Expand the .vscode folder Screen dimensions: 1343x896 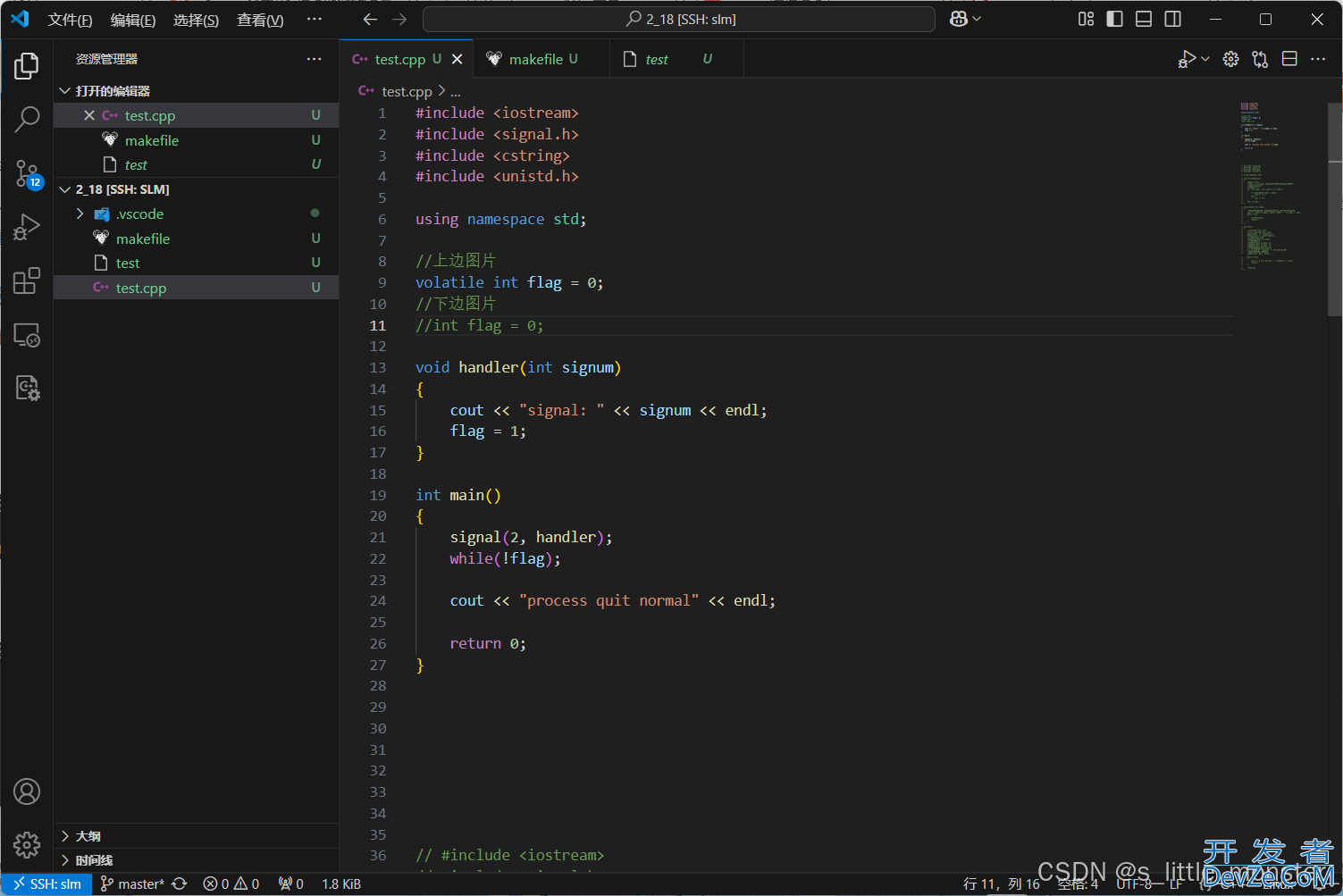80,214
